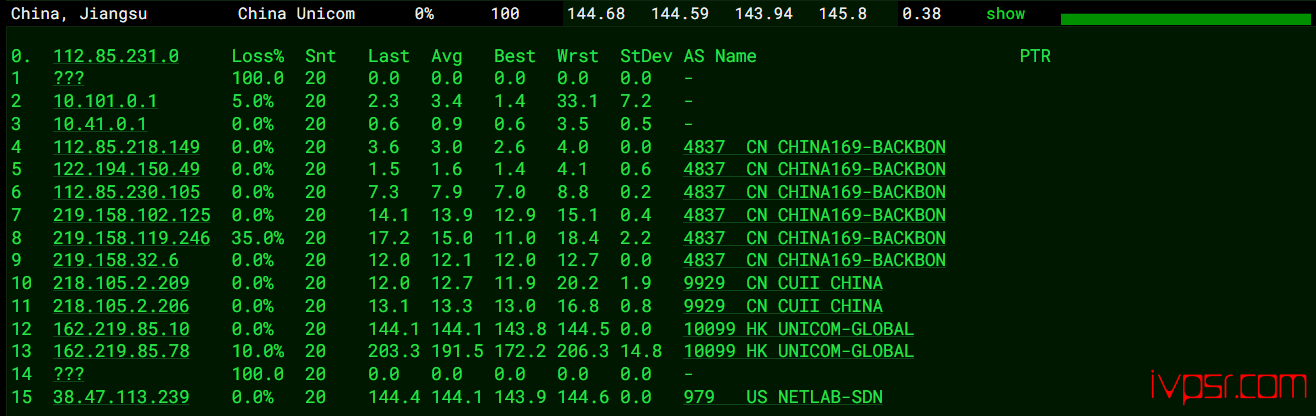Open AS 9929 CUII CHINA link, hop 10
The height and width of the screenshot is (416, 1316).
coord(783,283)
